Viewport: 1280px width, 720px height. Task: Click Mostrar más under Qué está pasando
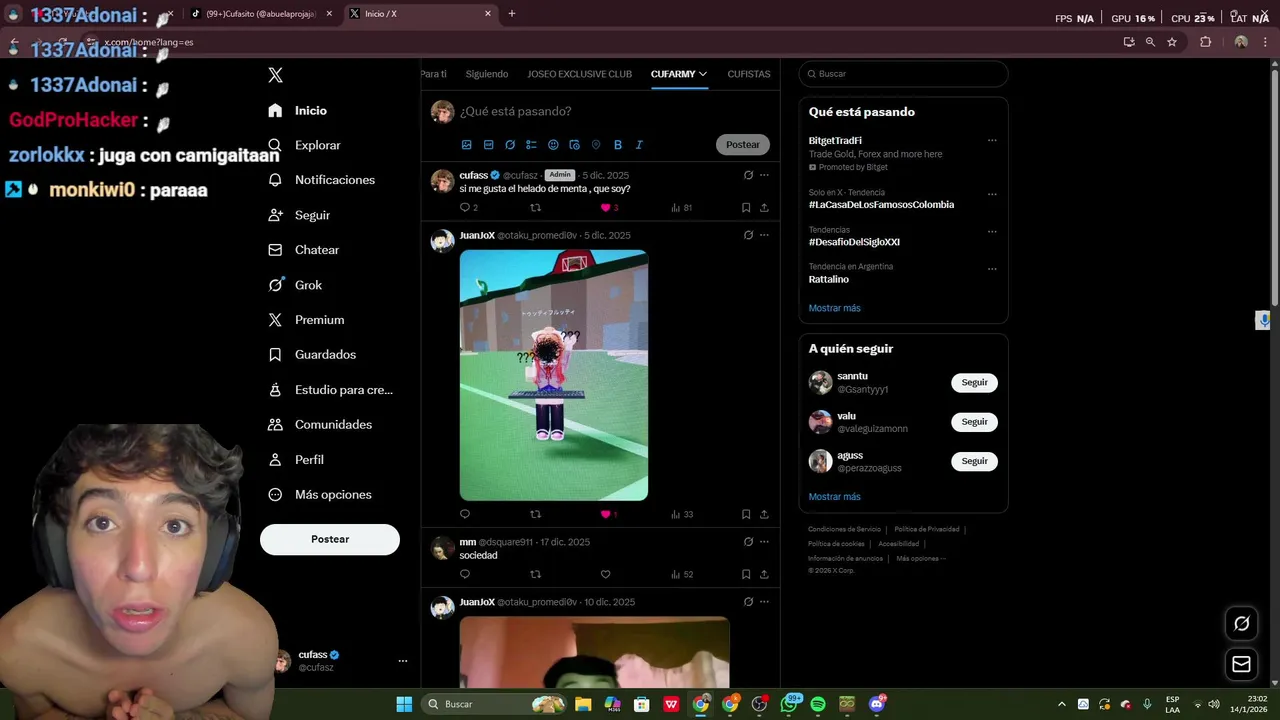(834, 308)
